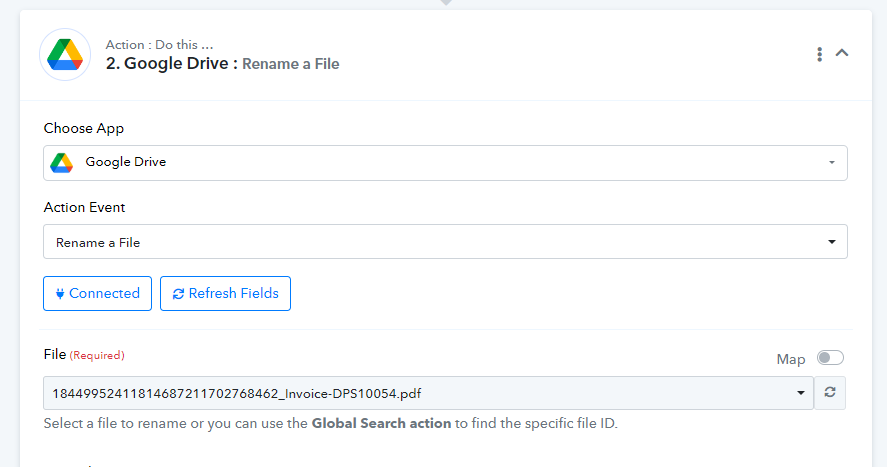
Task: Click the Google Drive logo in step header
Action: pyautogui.click(x=65, y=54)
